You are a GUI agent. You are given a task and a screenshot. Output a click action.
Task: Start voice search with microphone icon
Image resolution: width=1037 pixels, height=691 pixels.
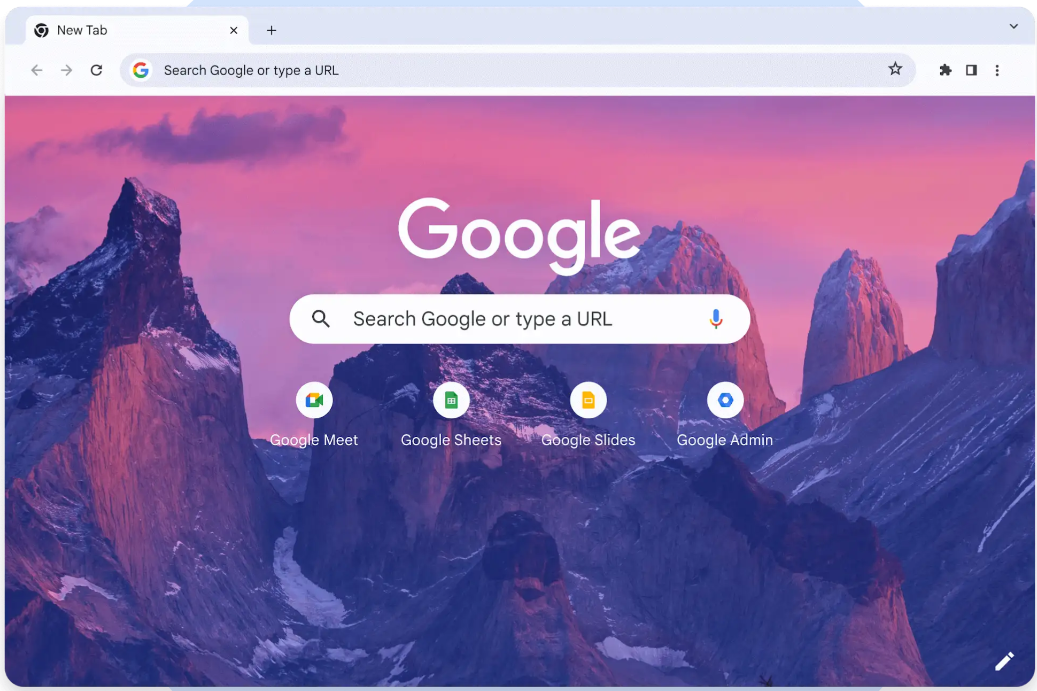point(716,319)
